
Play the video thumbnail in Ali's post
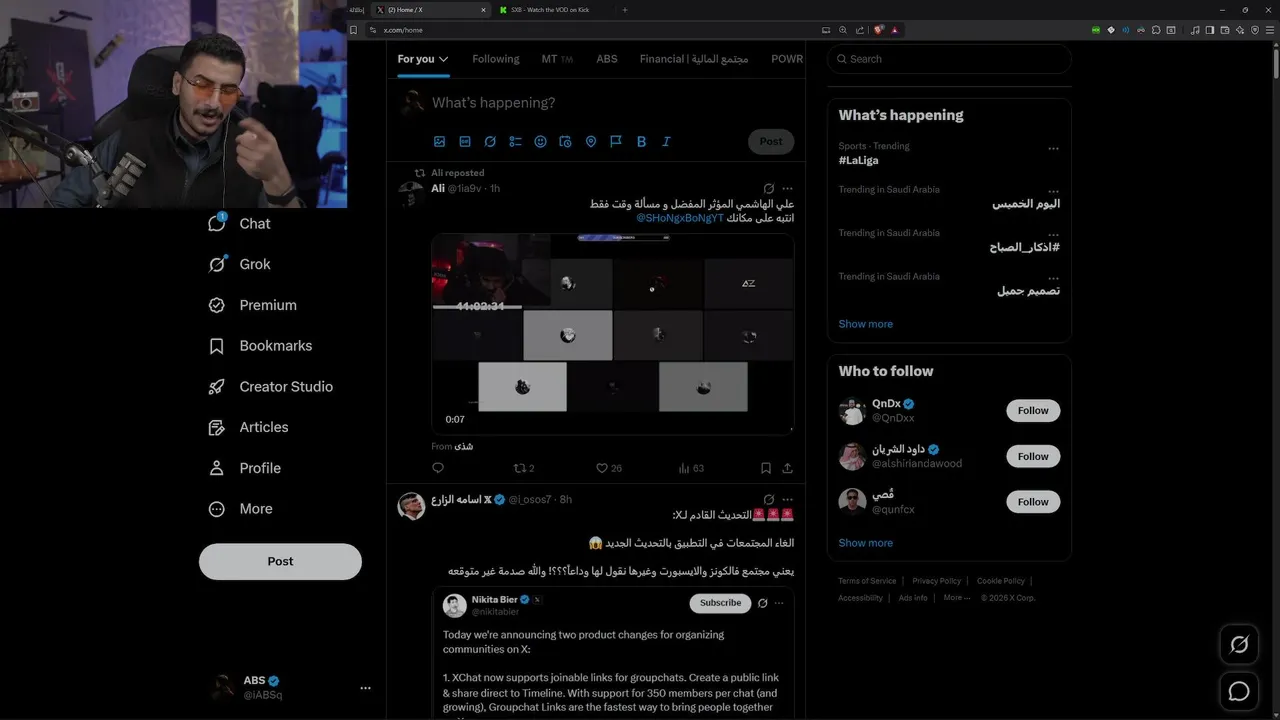coord(613,334)
